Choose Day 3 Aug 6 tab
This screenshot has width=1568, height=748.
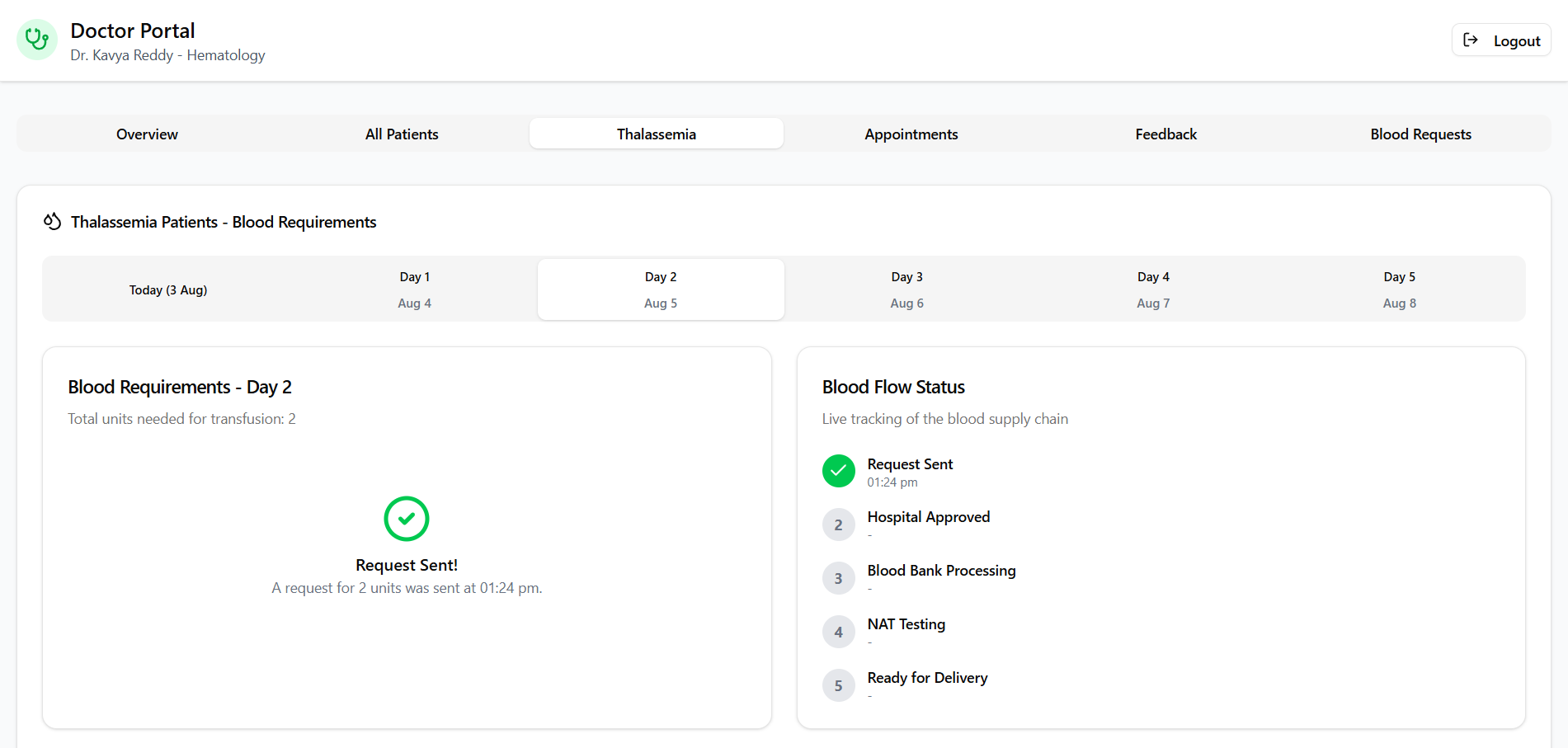click(906, 289)
